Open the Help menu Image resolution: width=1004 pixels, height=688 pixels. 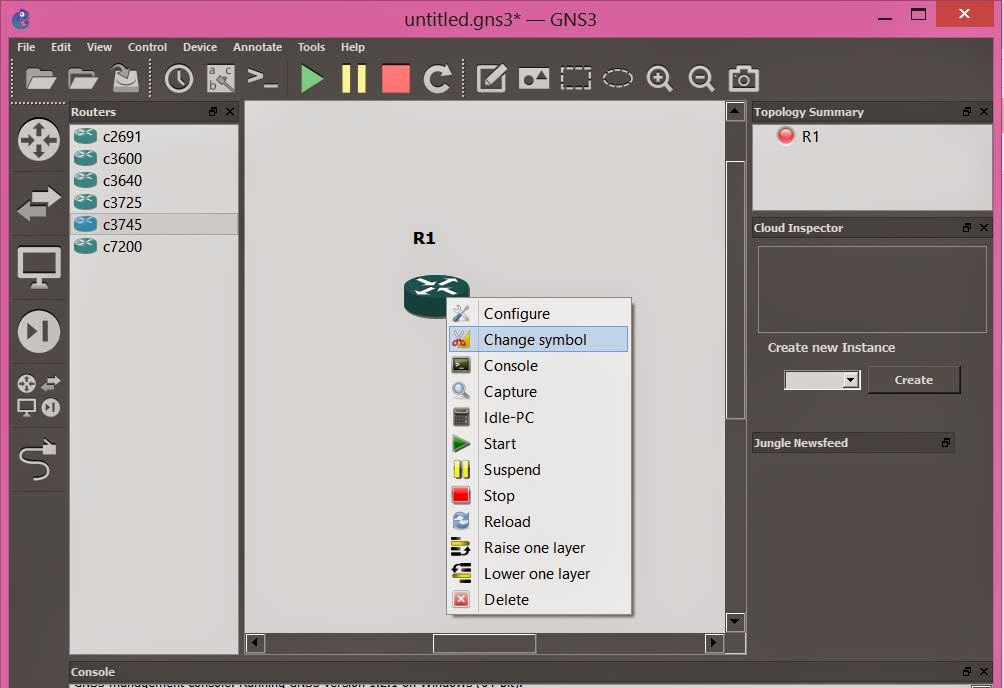353,47
